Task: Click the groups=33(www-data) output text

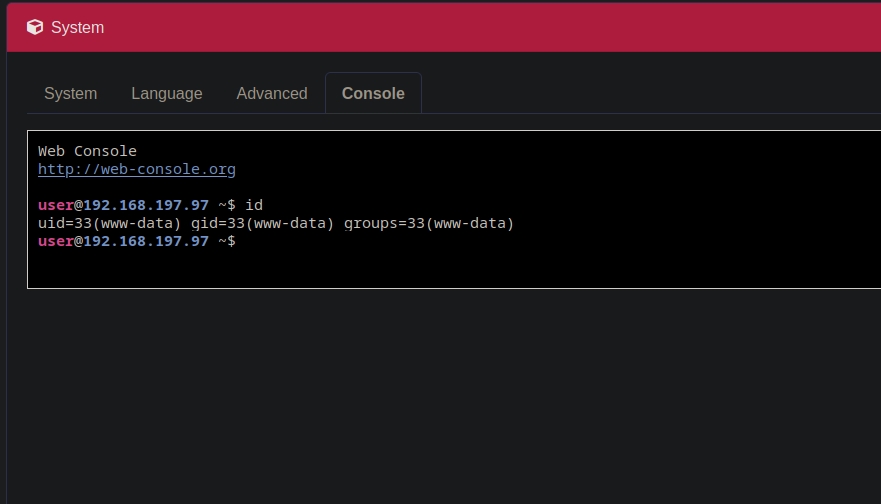Action: (x=428, y=223)
